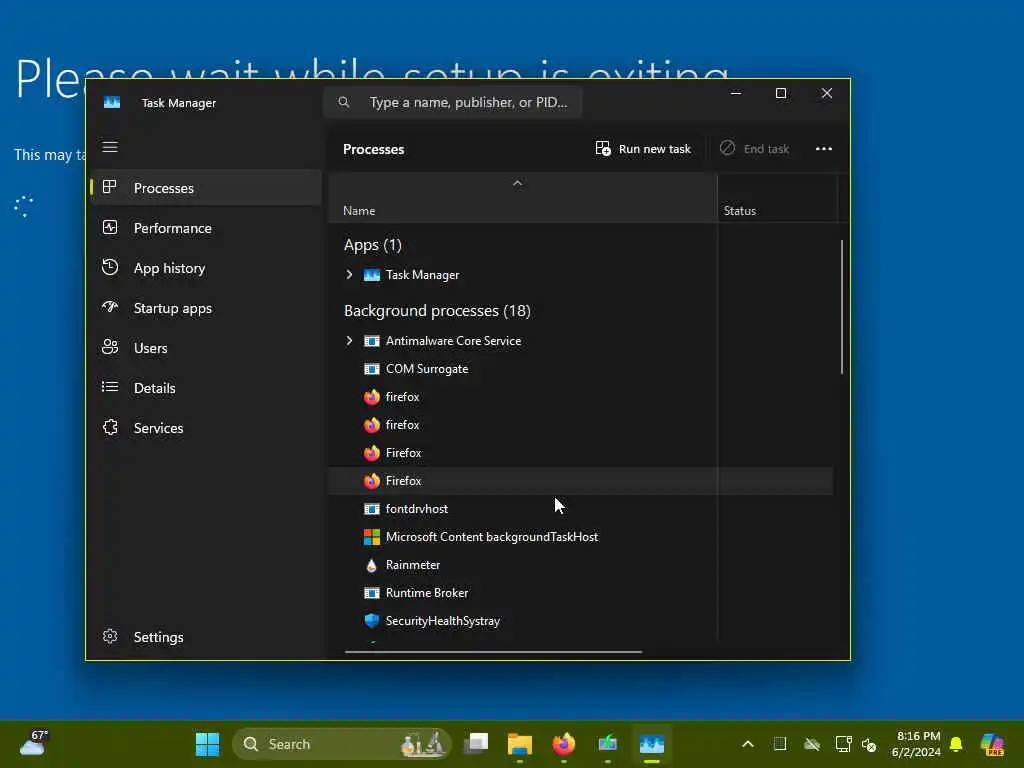Viewport: 1024px width, 768px height.
Task: Click the App history clock icon
Action: click(x=110, y=267)
